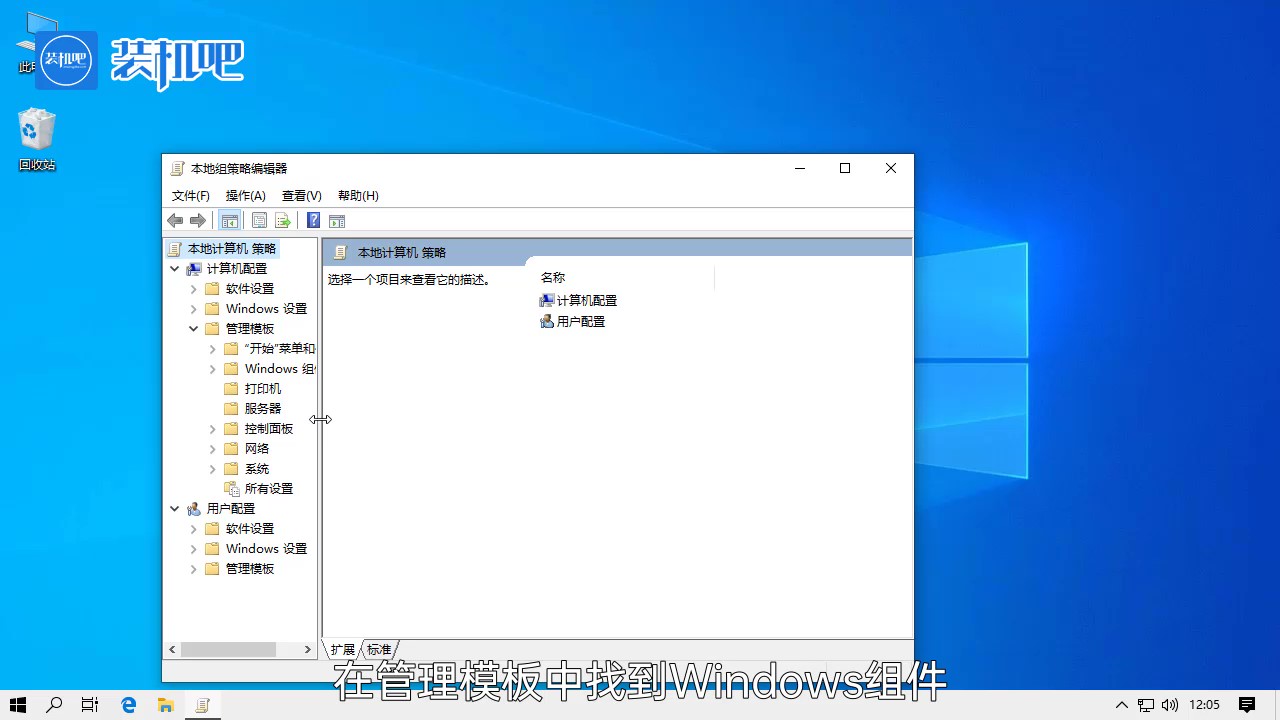Viewport: 1280px width, 720px height.
Task: Expand the 网络 folder in the tree
Action: click(x=211, y=448)
